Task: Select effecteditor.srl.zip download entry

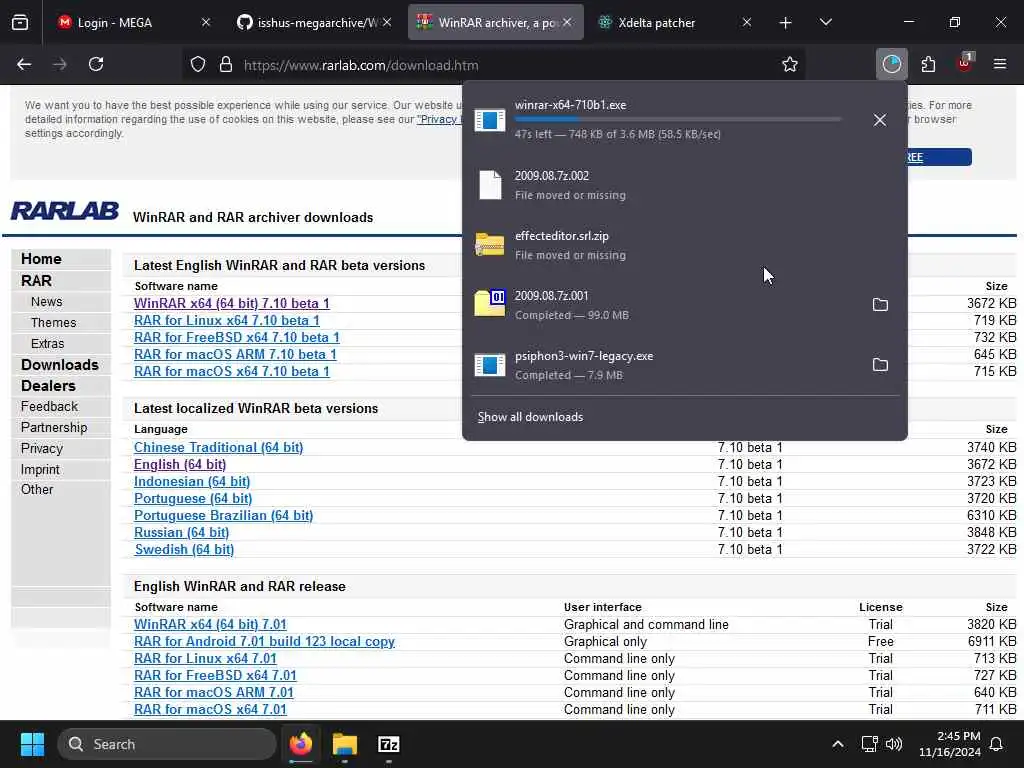Action: coord(684,245)
